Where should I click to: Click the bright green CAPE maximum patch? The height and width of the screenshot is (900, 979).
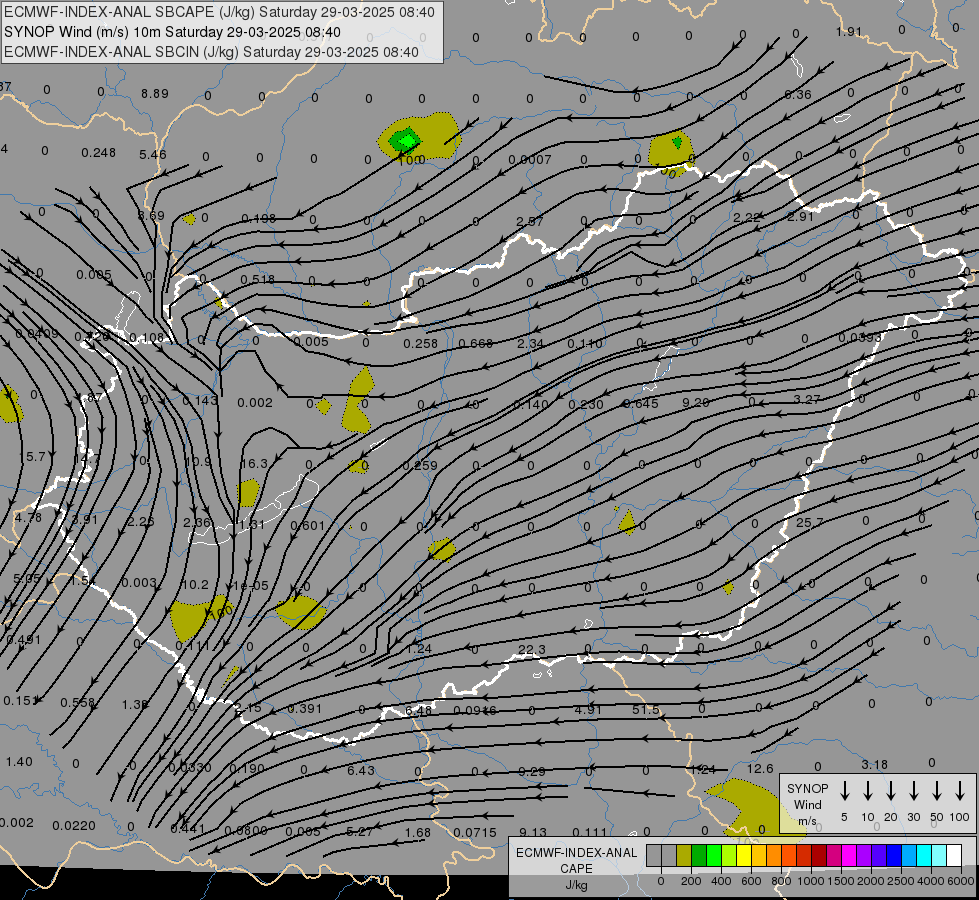tap(406, 141)
